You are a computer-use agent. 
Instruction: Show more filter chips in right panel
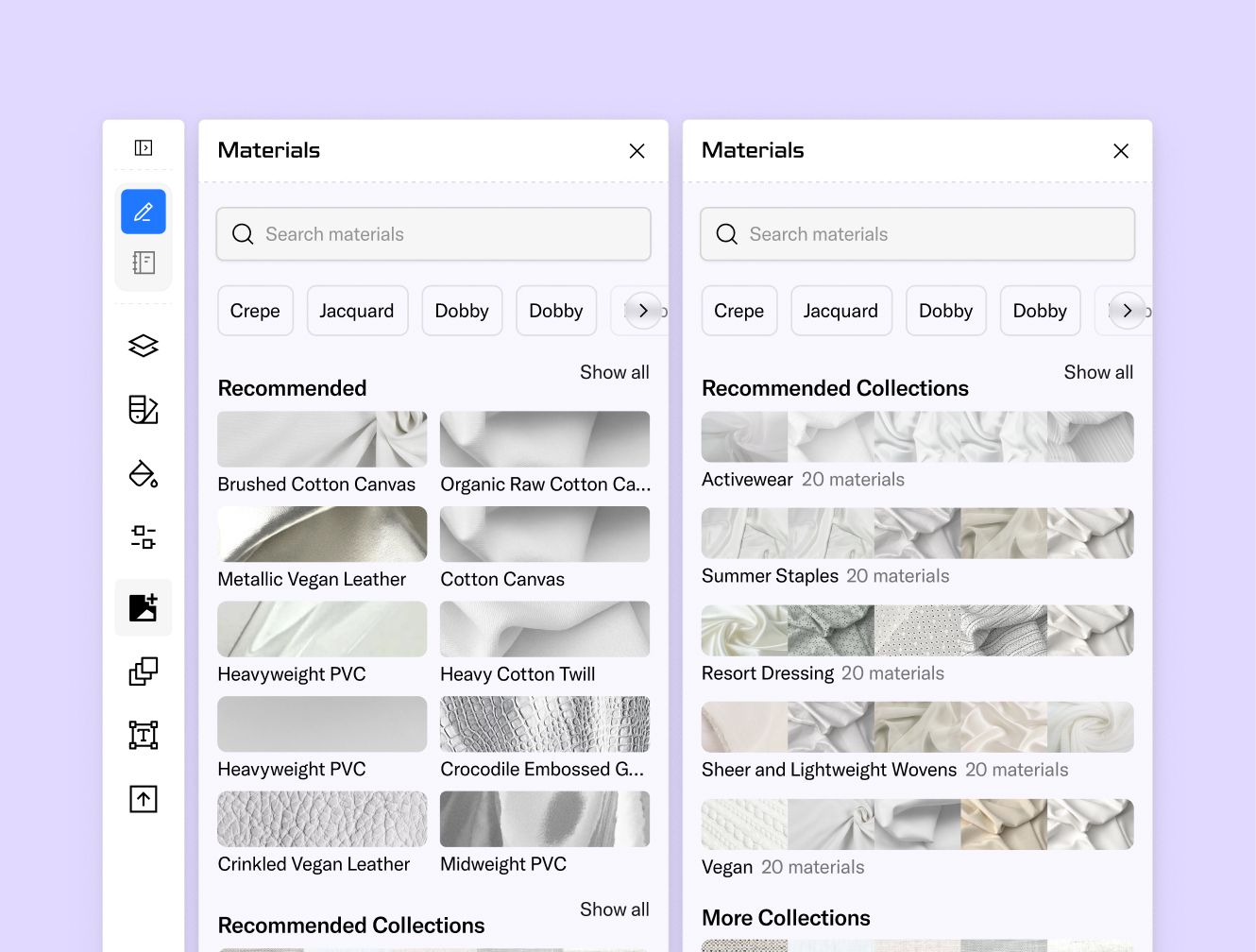(x=1127, y=311)
